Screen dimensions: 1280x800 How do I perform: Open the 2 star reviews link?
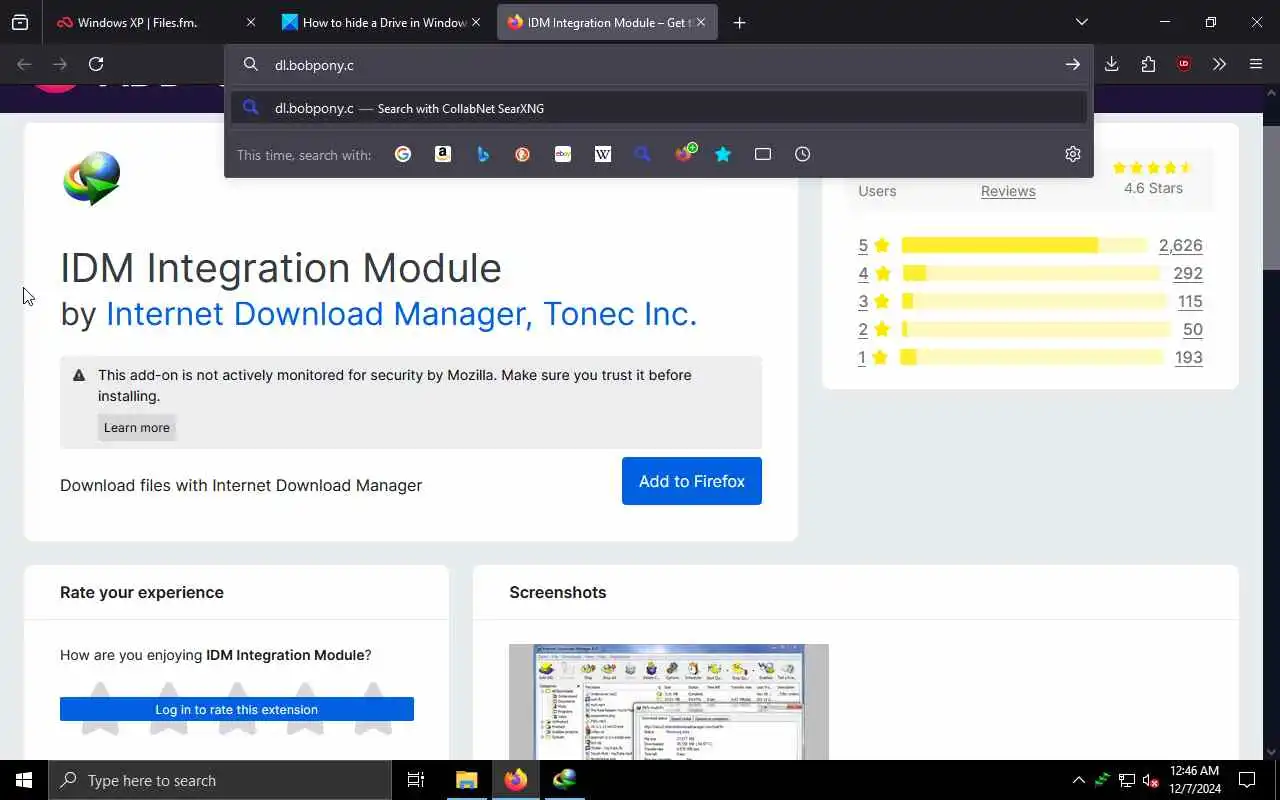point(873,329)
